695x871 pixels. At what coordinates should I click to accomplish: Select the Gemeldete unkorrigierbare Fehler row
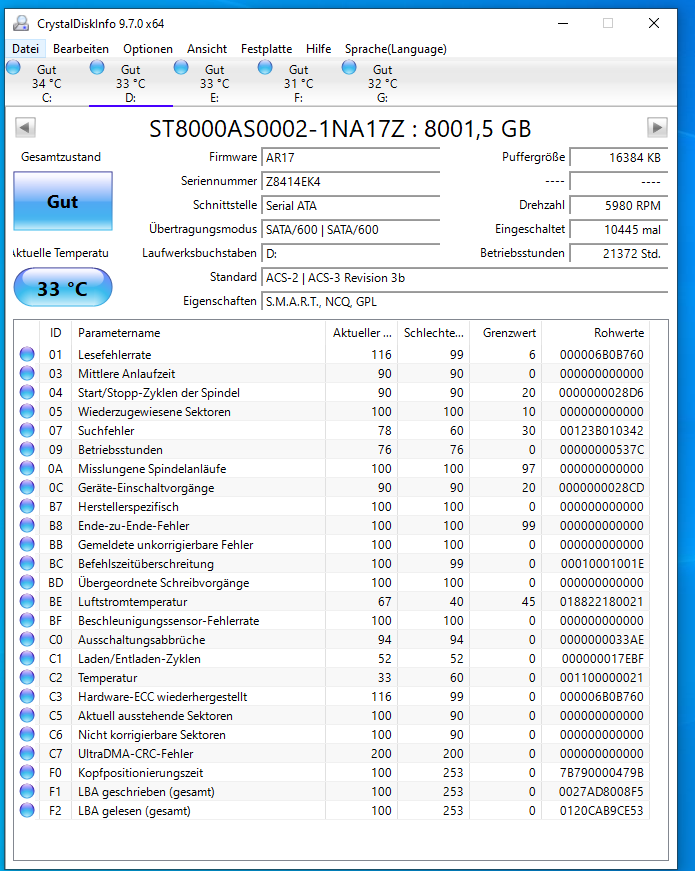coord(332,544)
